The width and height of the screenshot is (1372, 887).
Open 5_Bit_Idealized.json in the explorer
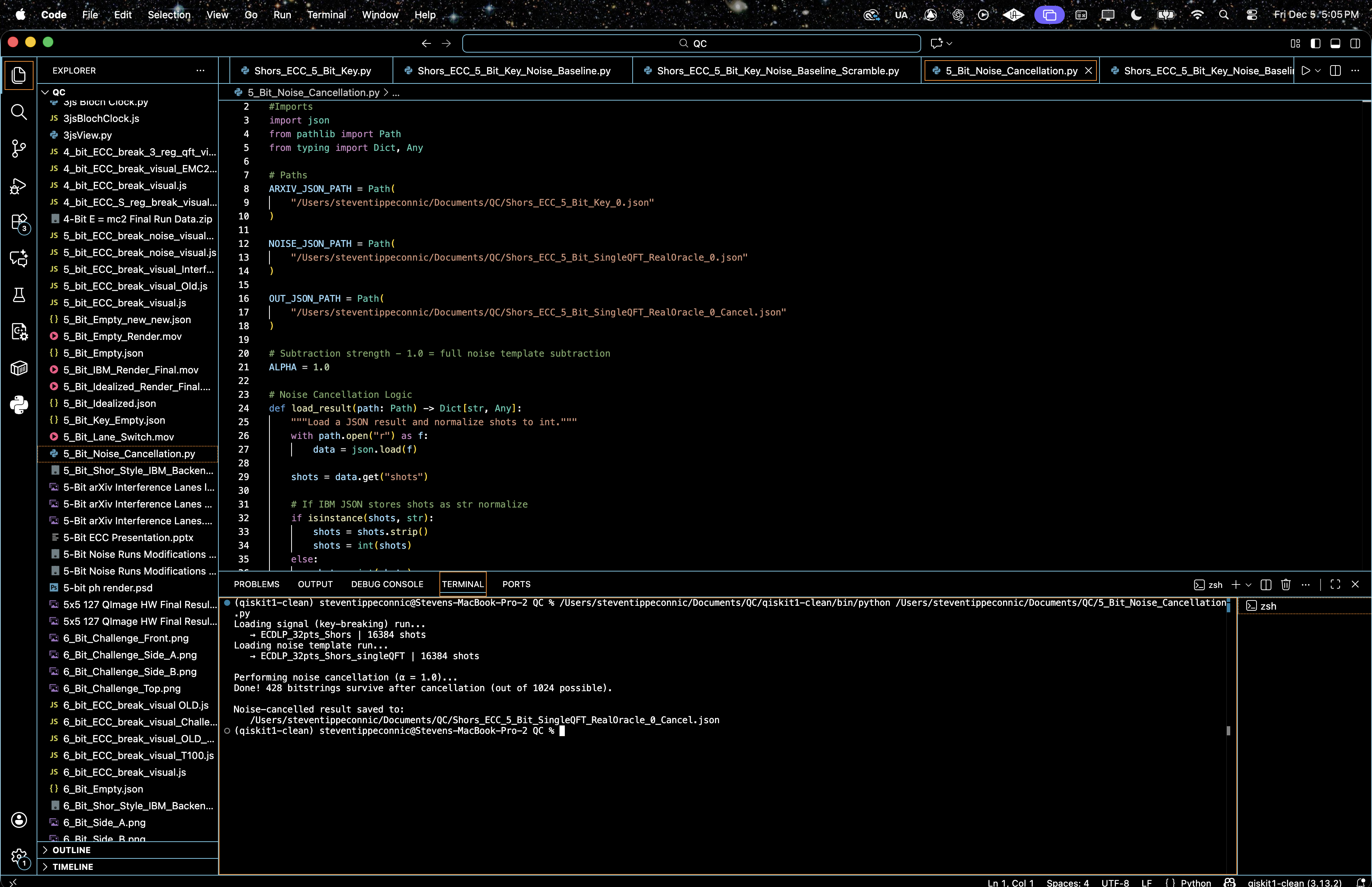point(109,404)
